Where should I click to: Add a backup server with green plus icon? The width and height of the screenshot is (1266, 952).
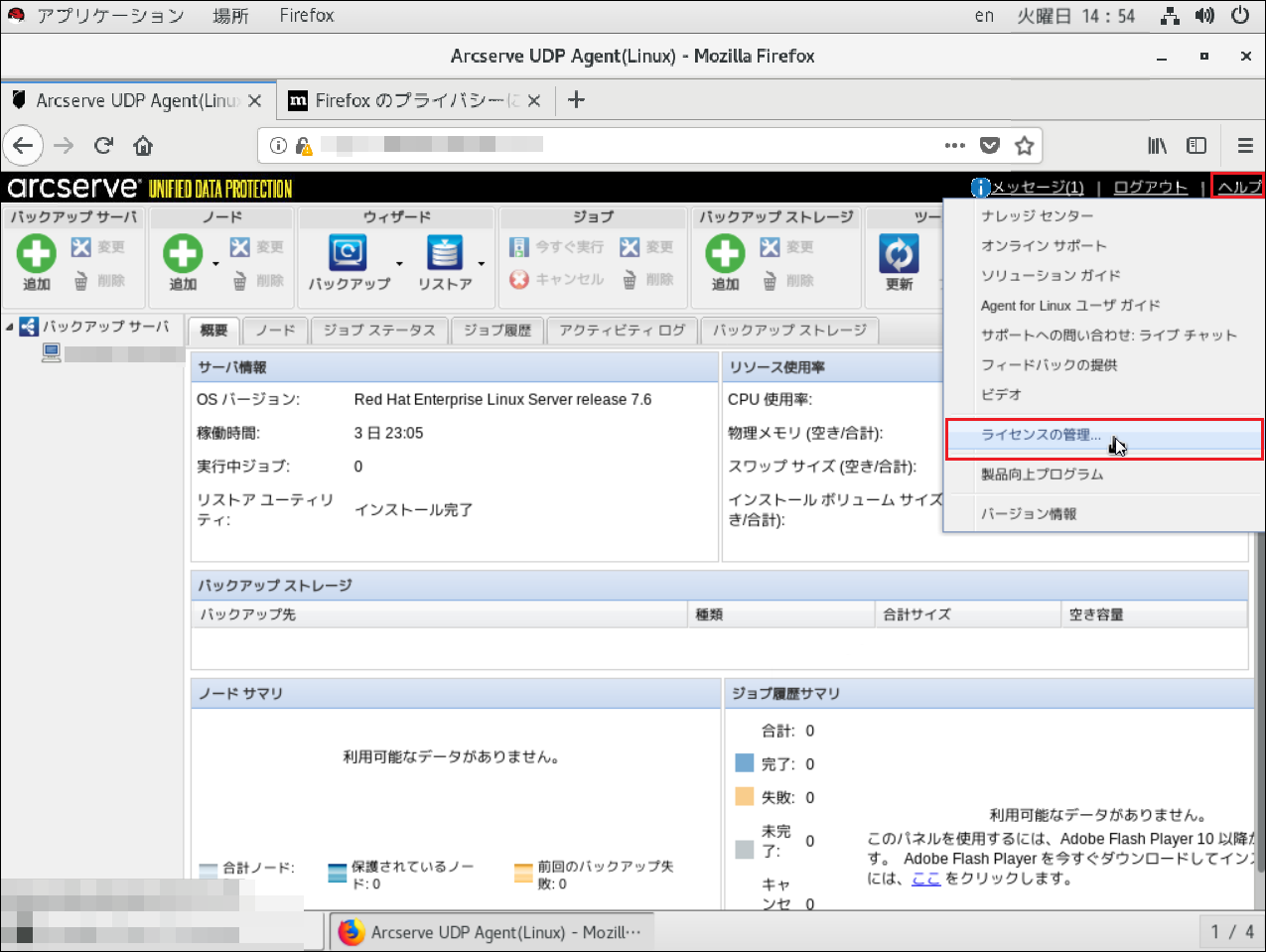tap(37, 254)
